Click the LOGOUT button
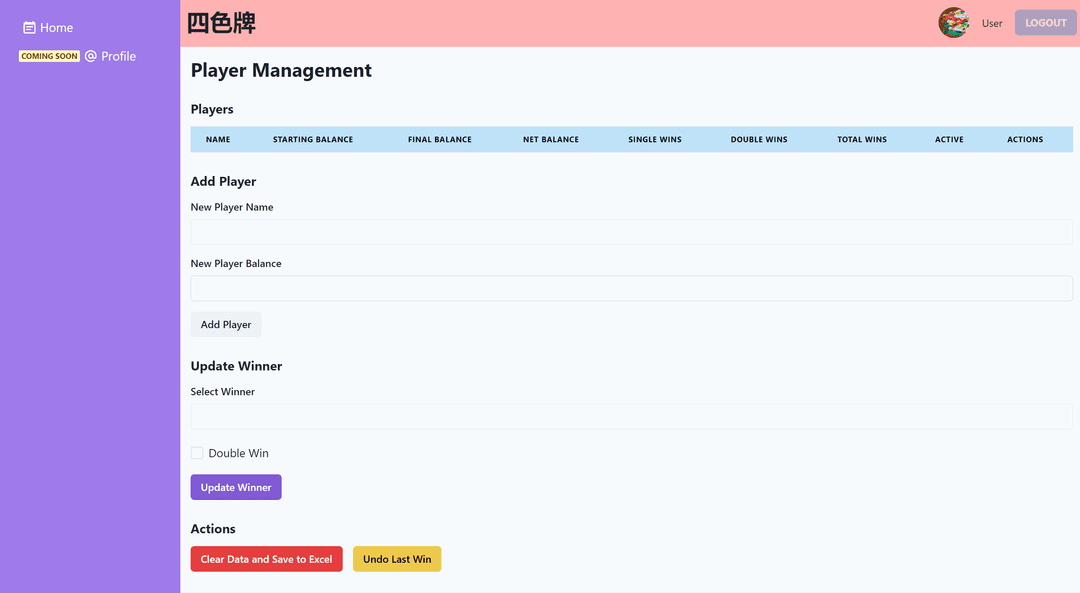Viewport: 1080px width, 593px height. [x=1045, y=22]
